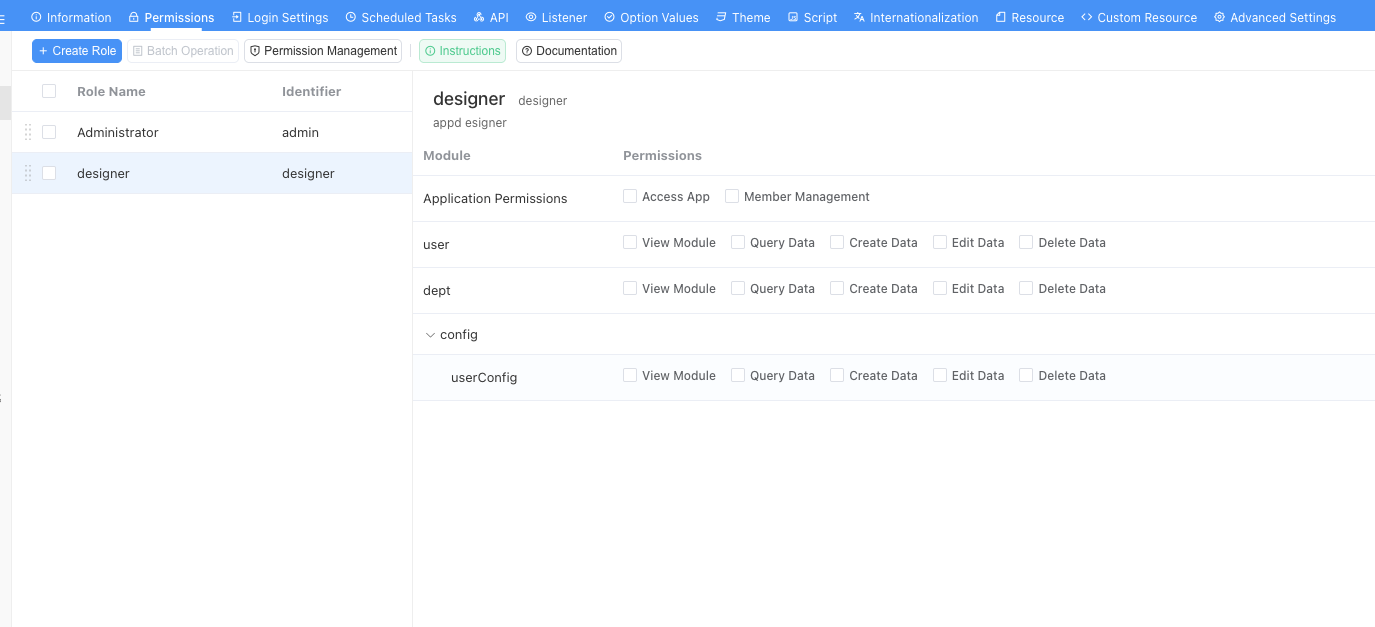Click the green Instructions button
Image resolution: width=1375 pixels, height=627 pixels.
[x=462, y=51]
